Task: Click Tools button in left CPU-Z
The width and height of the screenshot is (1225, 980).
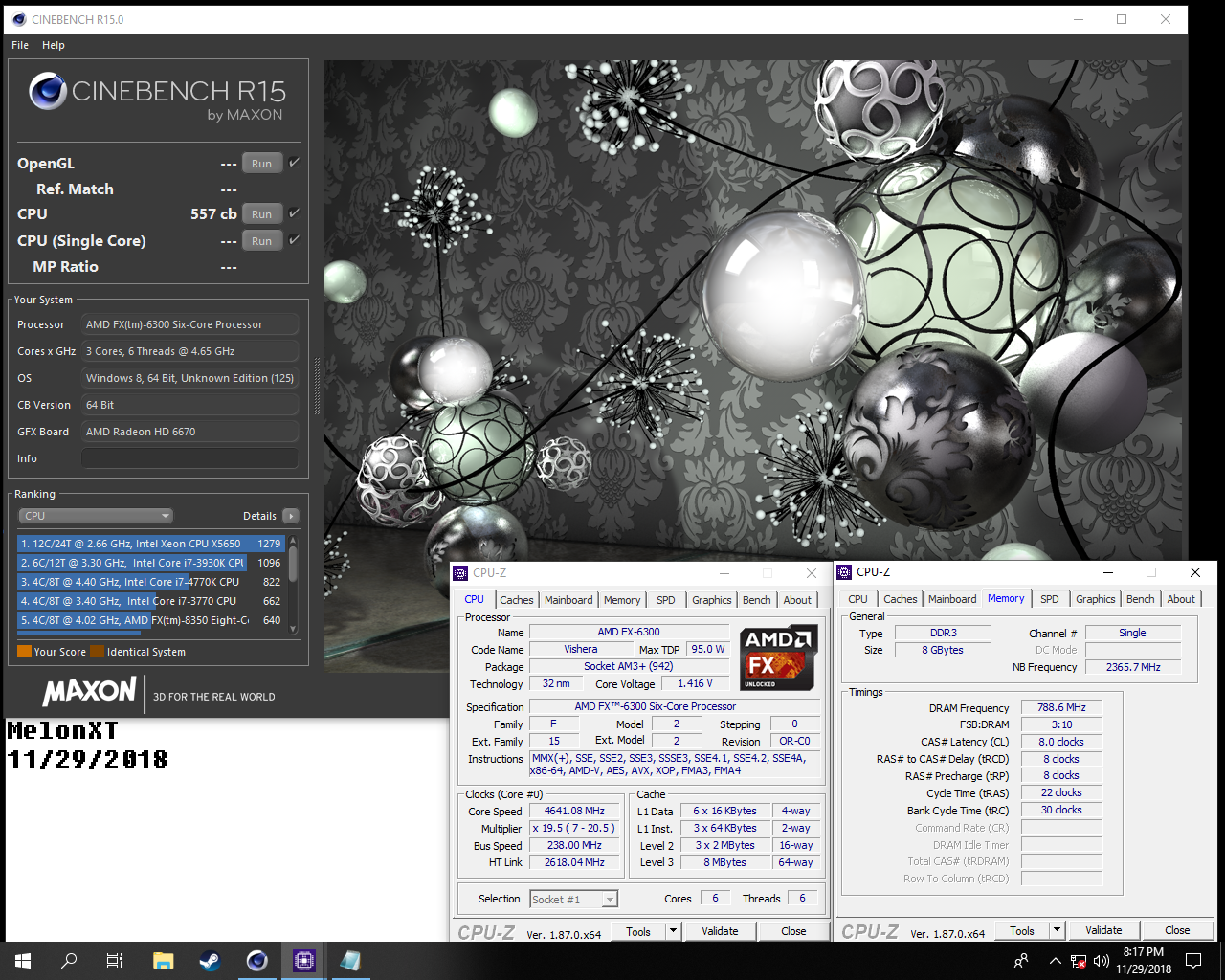Action: [x=638, y=931]
